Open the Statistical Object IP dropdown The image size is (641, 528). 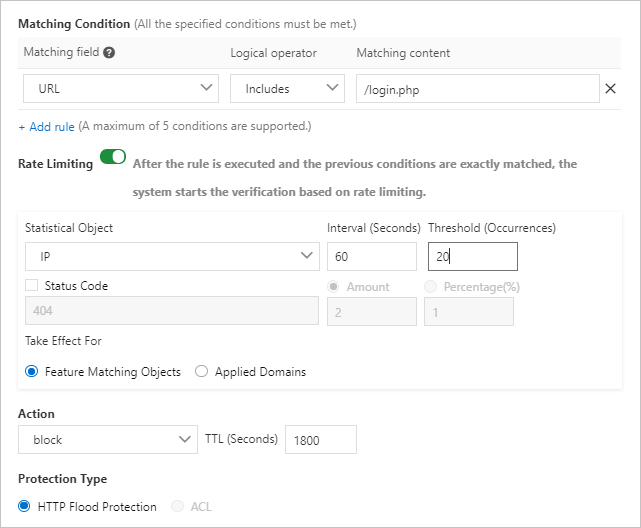pyautogui.click(x=172, y=257)
